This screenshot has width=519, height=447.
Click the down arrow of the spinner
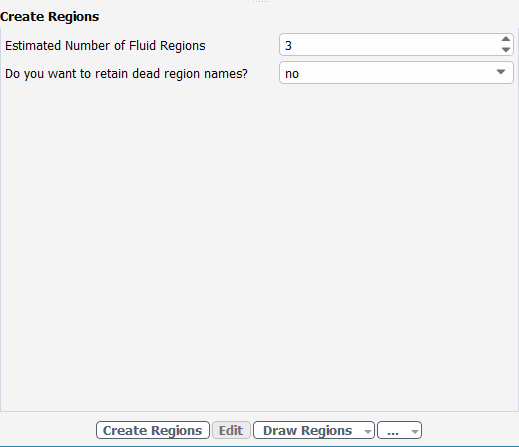(506, 50)
